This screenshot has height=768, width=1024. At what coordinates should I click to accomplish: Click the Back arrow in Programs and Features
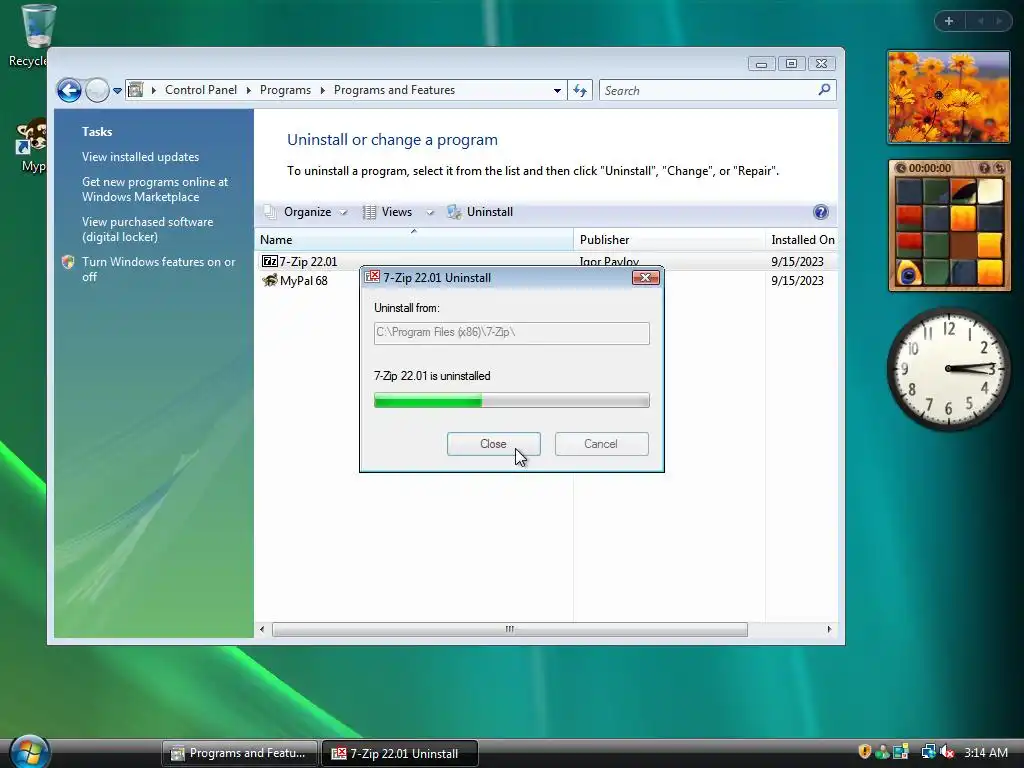tap(69, 90)
